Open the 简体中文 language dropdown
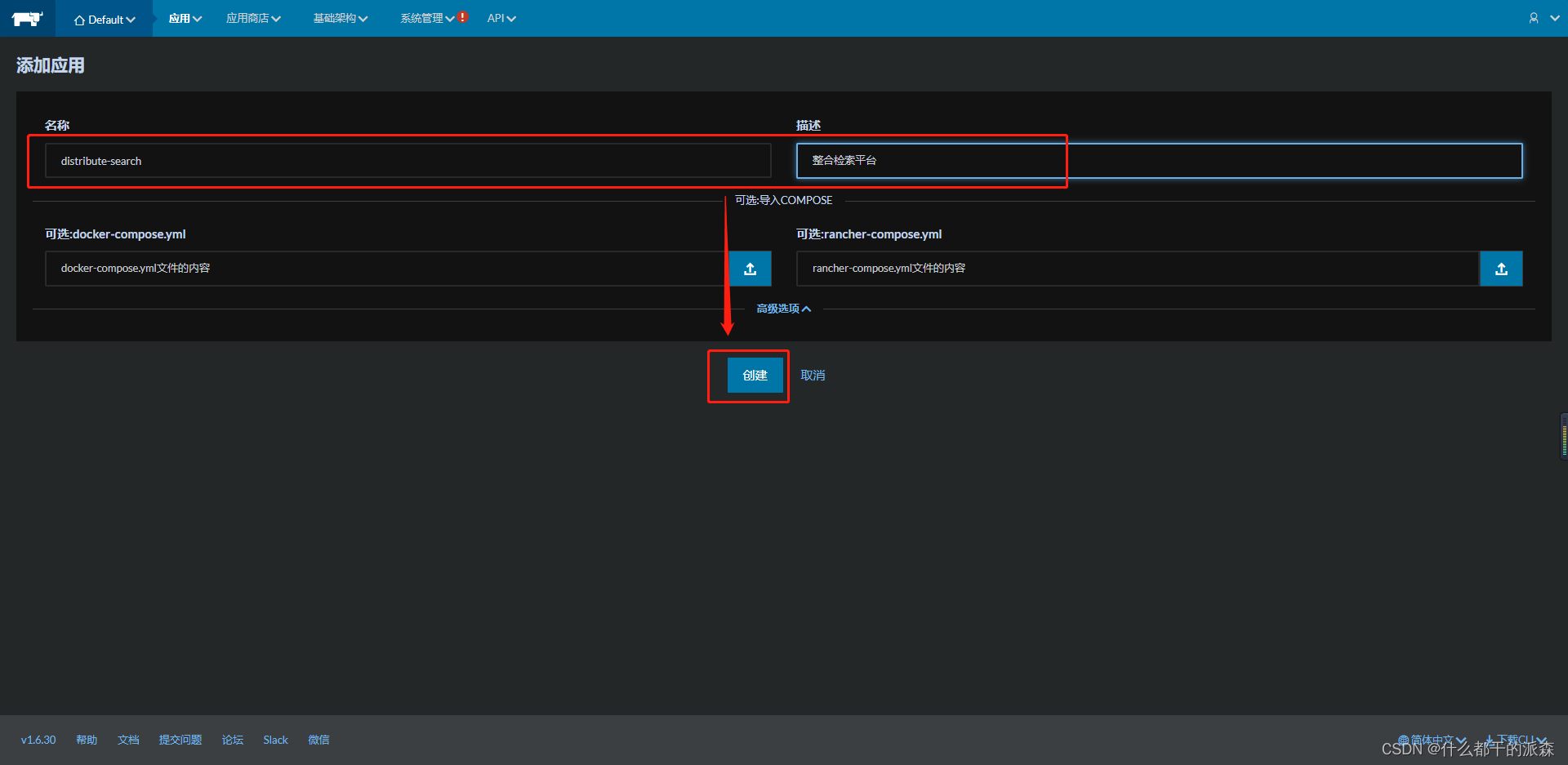1568x765 pixels. [1432, 740]
